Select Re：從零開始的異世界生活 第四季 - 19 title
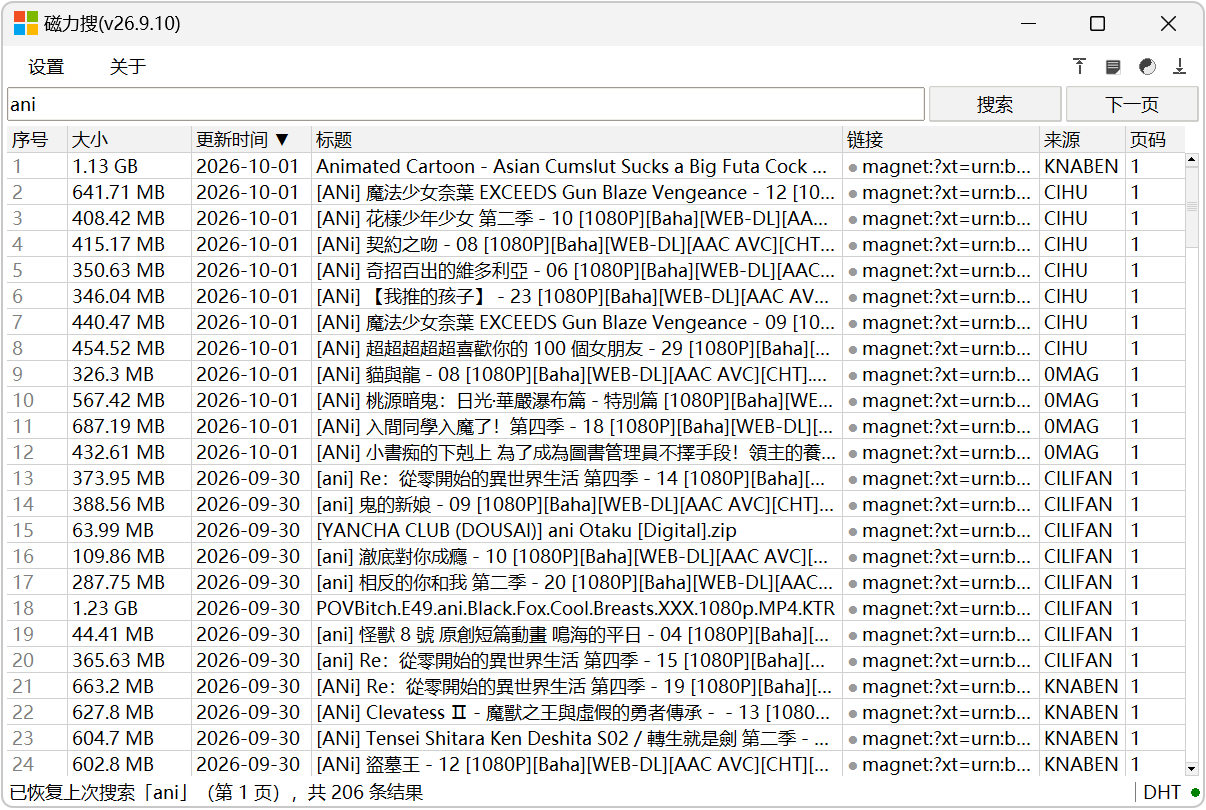Viewport: 1206px width, 810px height. point(576,686)
